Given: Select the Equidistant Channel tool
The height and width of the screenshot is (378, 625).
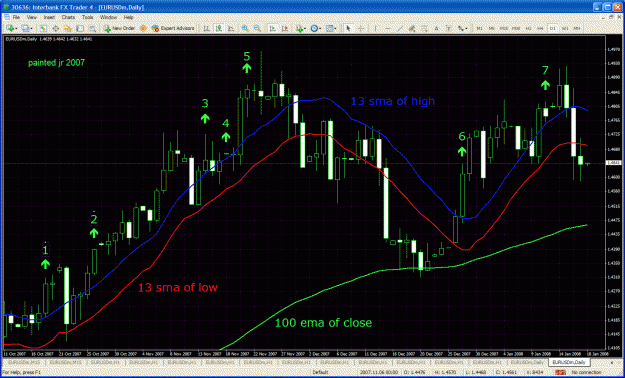Looking at the screenshot, I should point(412,28).
